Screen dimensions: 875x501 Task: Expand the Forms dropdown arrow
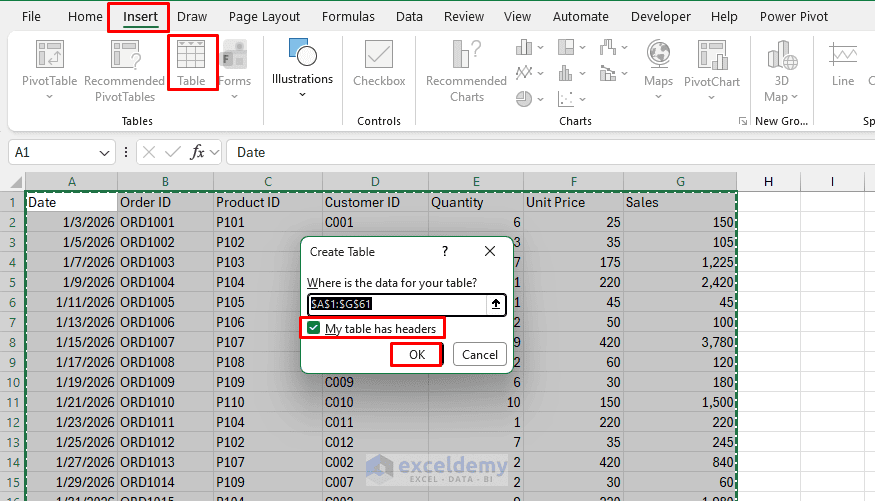coord(234,97)
